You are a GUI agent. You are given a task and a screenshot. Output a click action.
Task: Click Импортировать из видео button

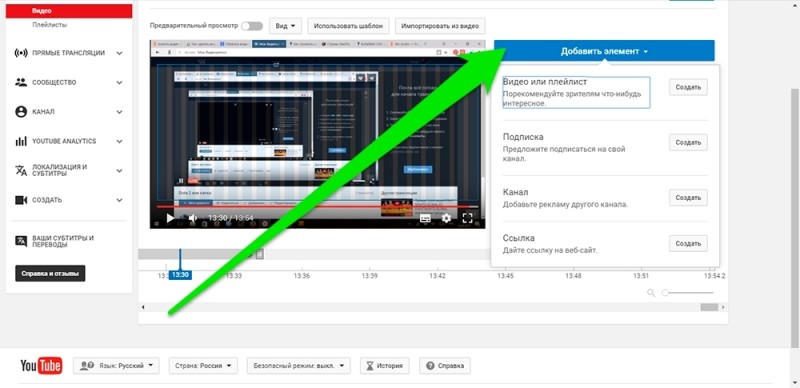click(440, 26)
